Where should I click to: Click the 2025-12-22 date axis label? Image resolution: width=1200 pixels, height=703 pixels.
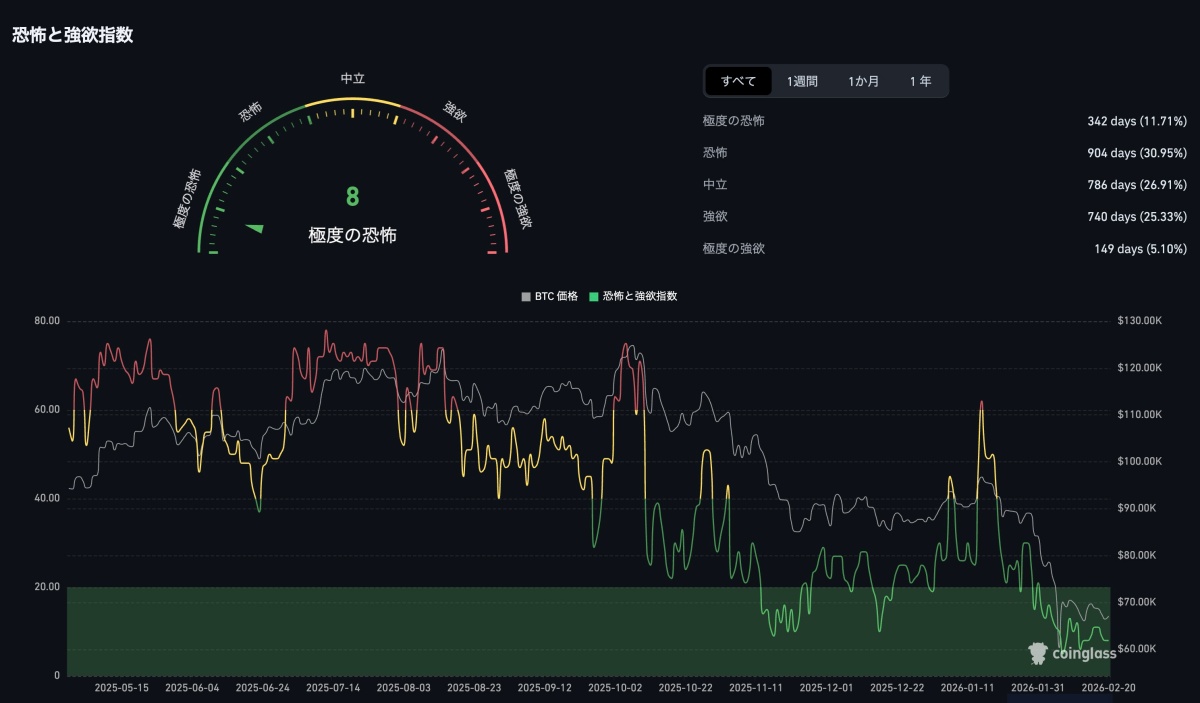(897, 688)
